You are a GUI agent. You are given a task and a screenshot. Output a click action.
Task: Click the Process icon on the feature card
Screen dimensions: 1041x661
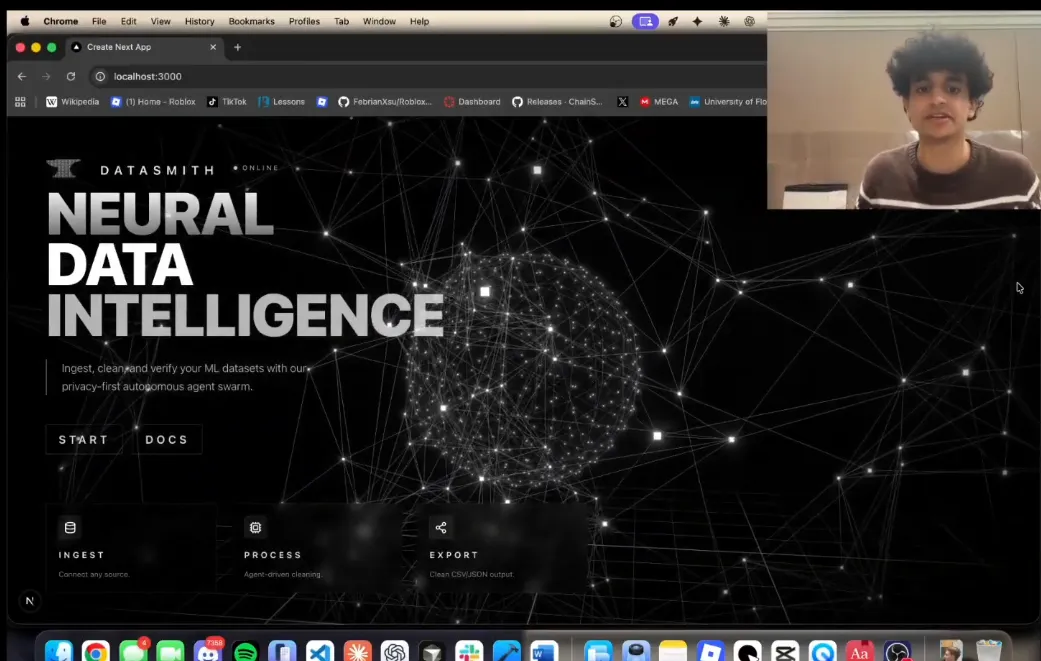[x=256, y=527]
